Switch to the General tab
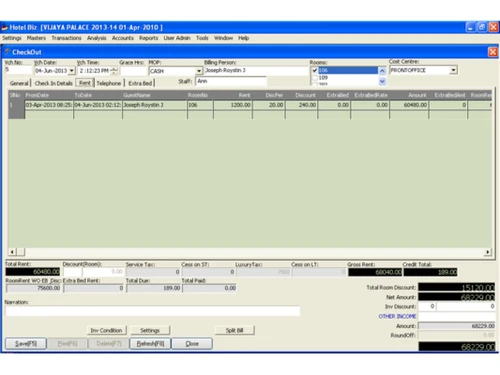This screenshot has width=500, height=375. 19,83
